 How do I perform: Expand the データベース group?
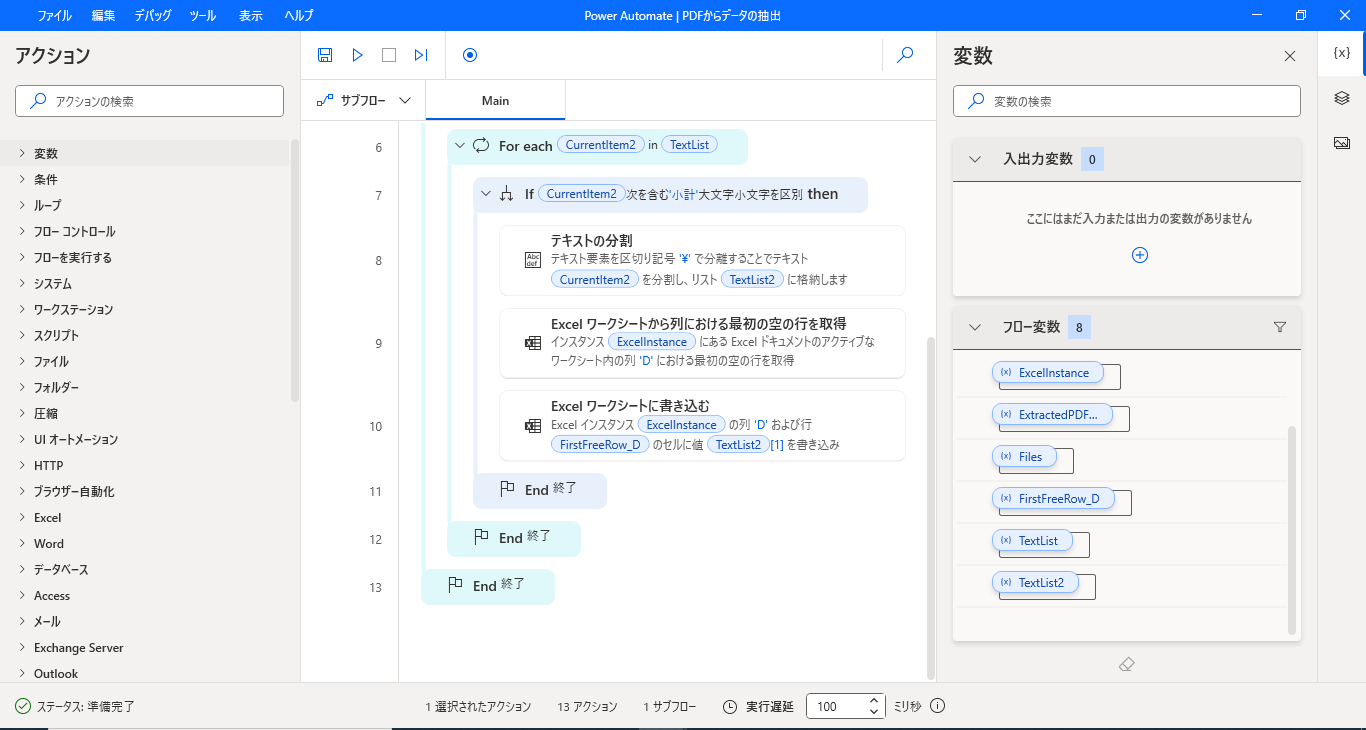pos(22,569)
